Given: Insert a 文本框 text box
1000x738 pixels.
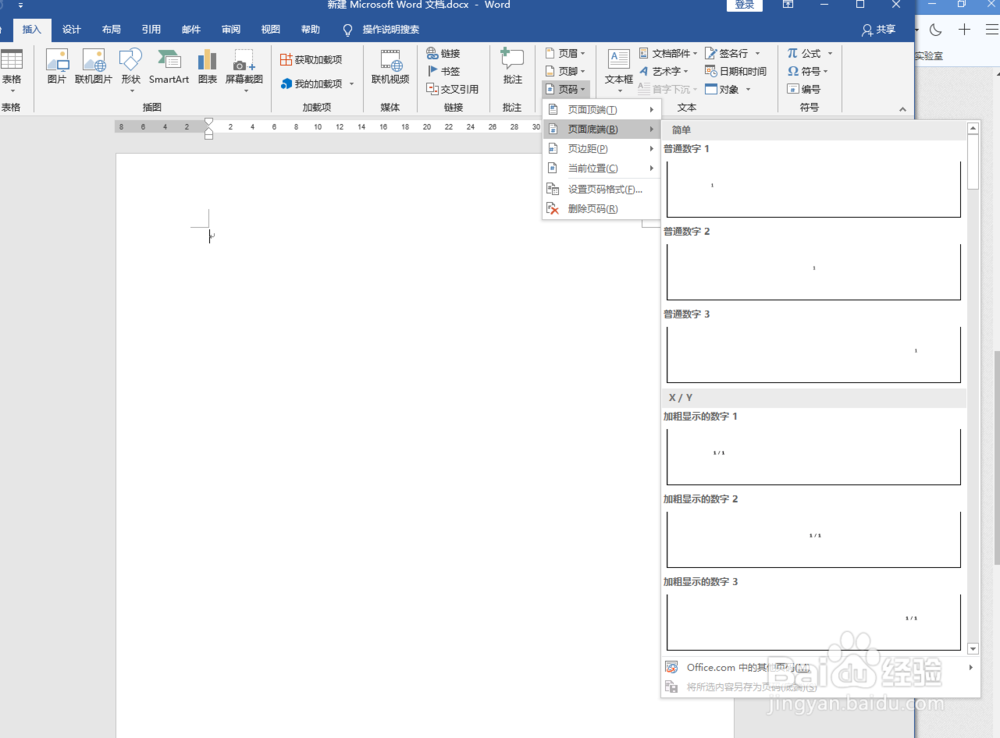Looking at the screenshot, I should [619, 69].
